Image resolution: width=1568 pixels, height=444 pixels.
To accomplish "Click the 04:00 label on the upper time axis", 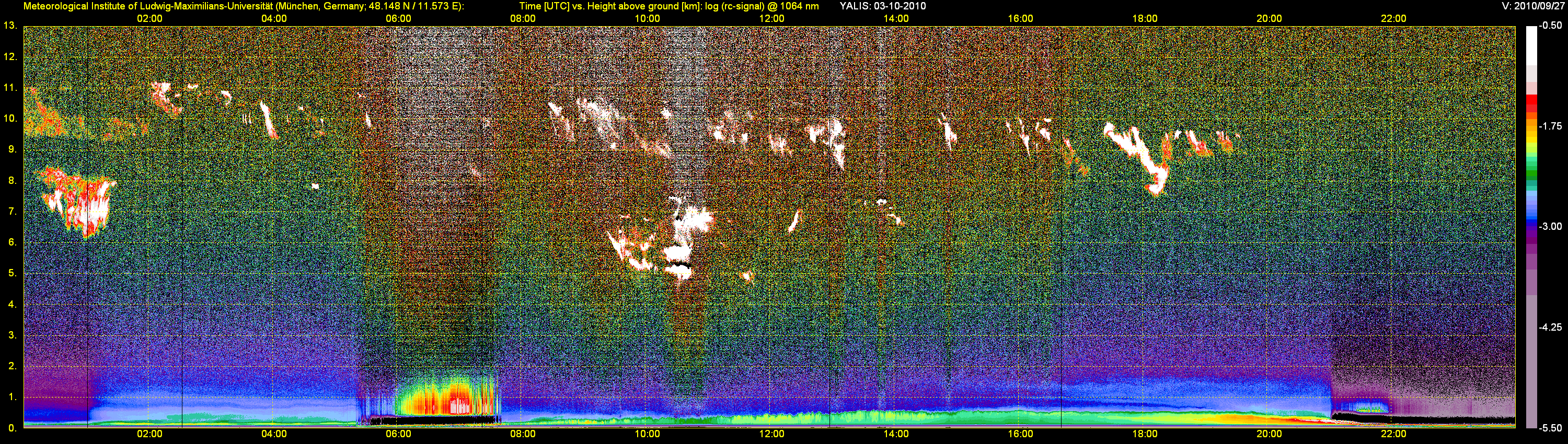I will point(274,19).
